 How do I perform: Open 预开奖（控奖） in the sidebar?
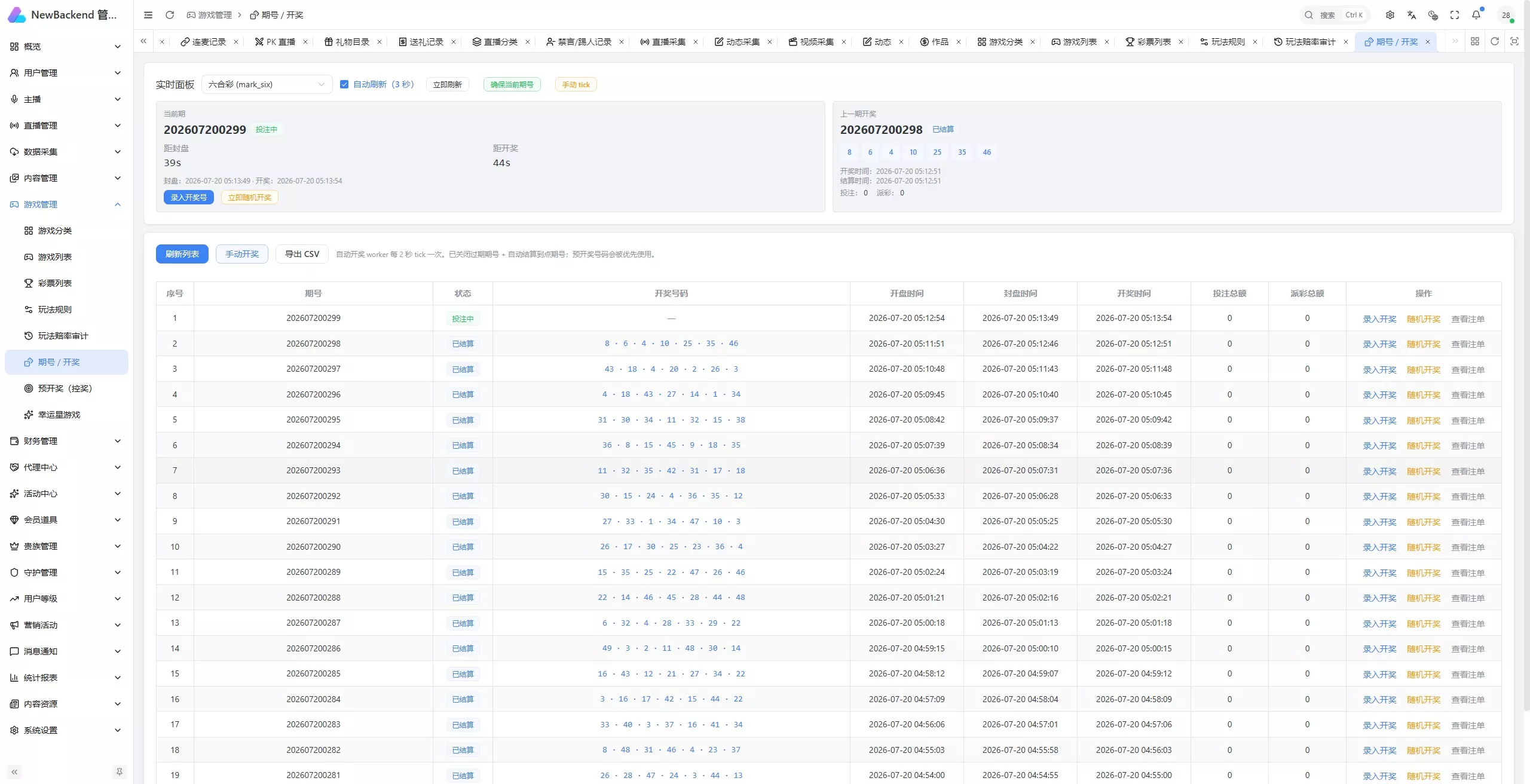(66, 388)
